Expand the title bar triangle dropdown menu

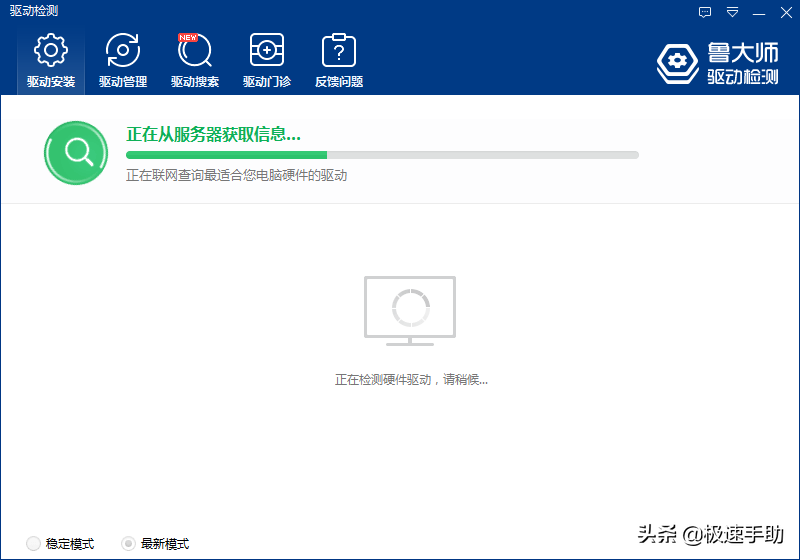[733, 12]
